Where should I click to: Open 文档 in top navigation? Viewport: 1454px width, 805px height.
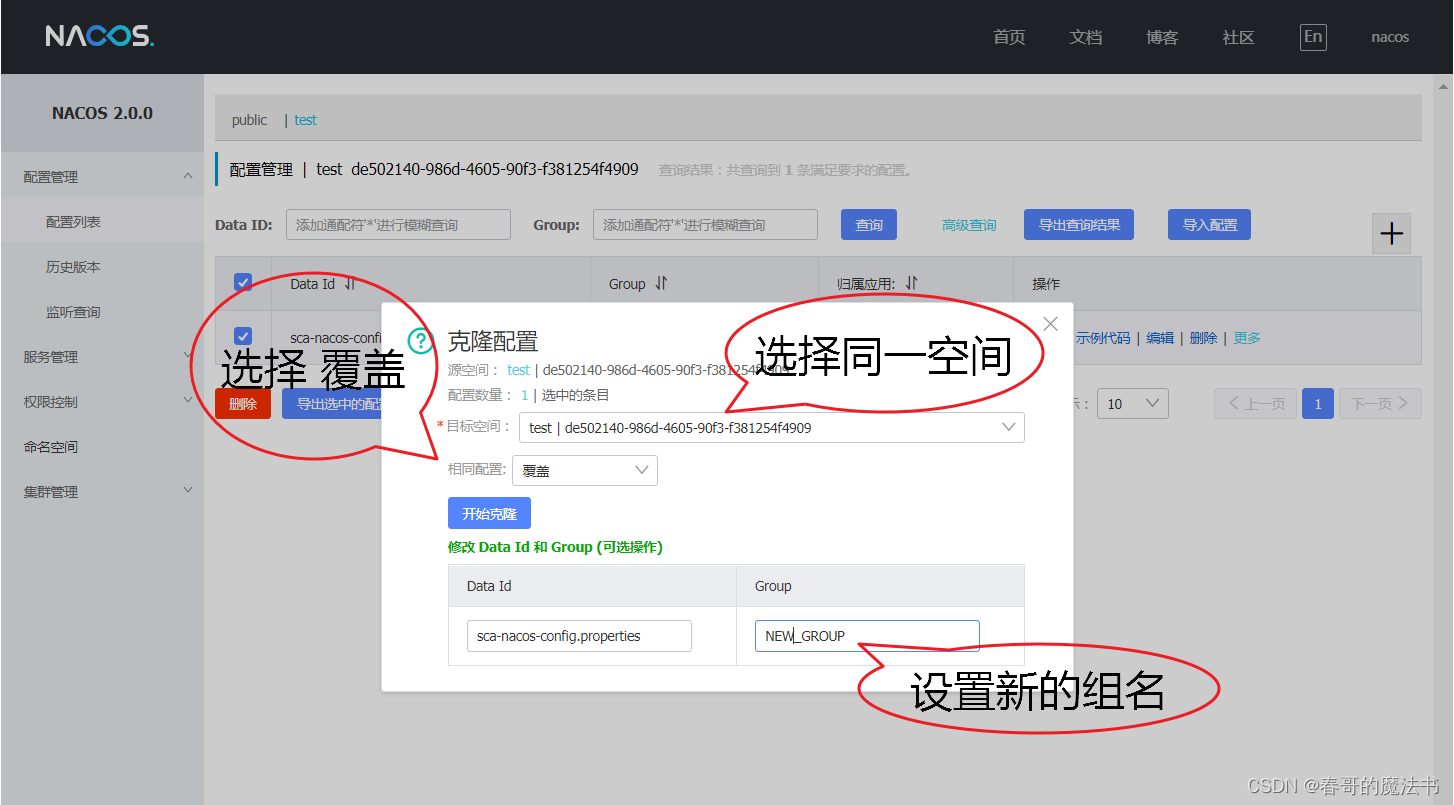[x=1086, y=37]
